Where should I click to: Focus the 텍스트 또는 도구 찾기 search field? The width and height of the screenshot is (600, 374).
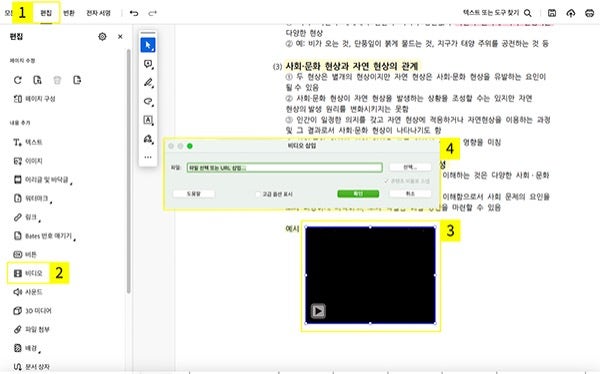click(x=491, y=13)
